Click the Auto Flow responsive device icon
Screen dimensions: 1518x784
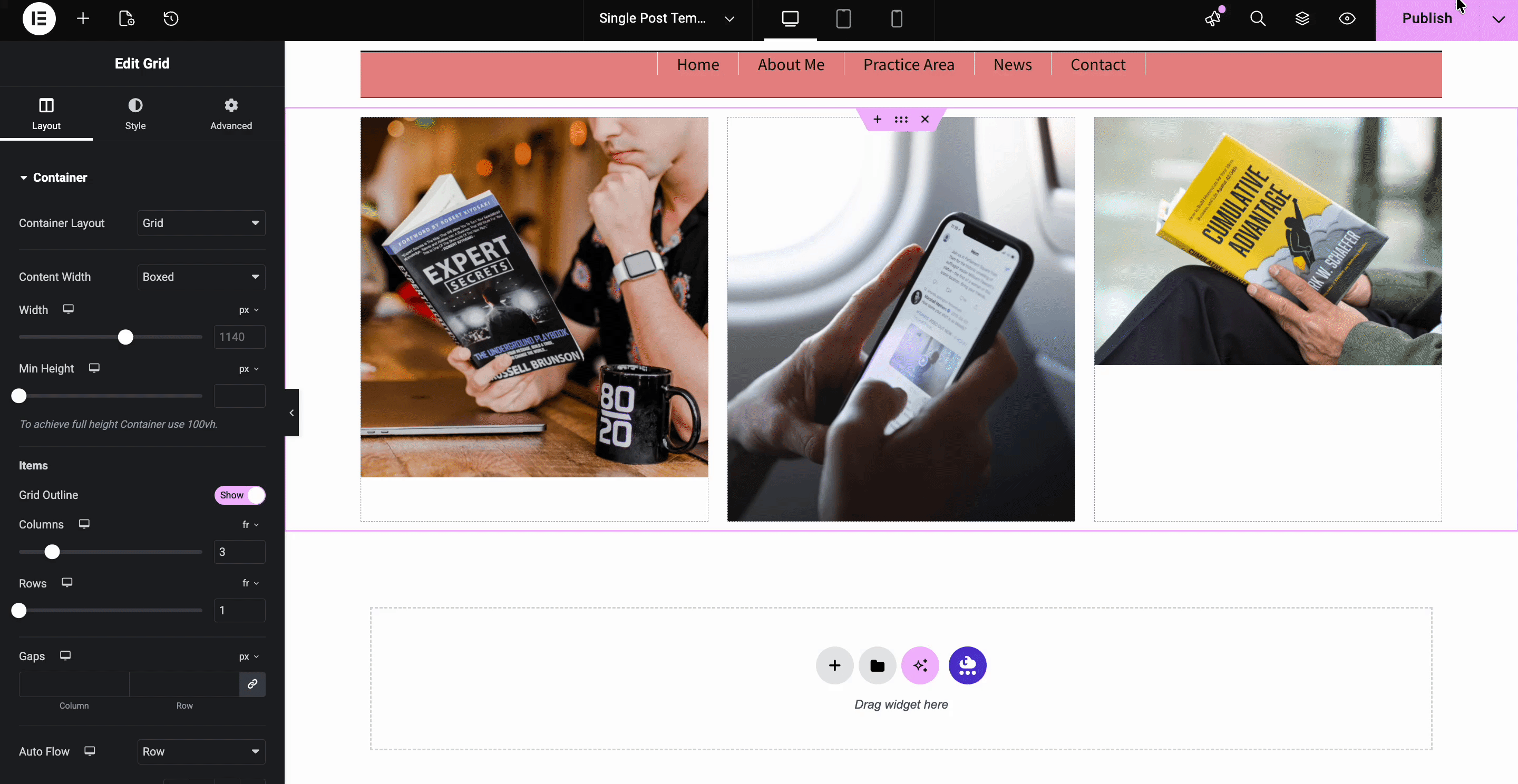90,751
